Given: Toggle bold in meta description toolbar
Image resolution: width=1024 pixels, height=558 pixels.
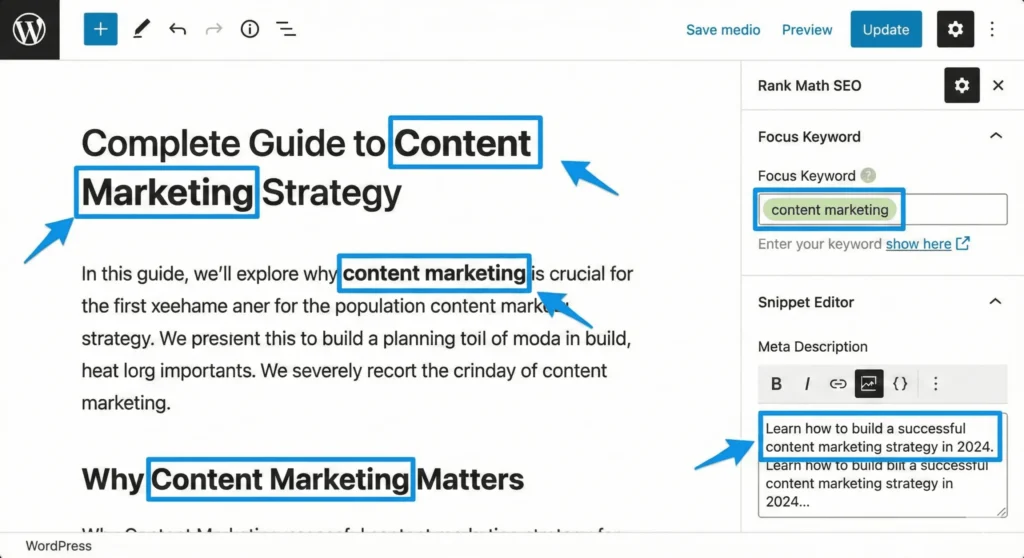Looking at the screenshot, I should (776, 383).
